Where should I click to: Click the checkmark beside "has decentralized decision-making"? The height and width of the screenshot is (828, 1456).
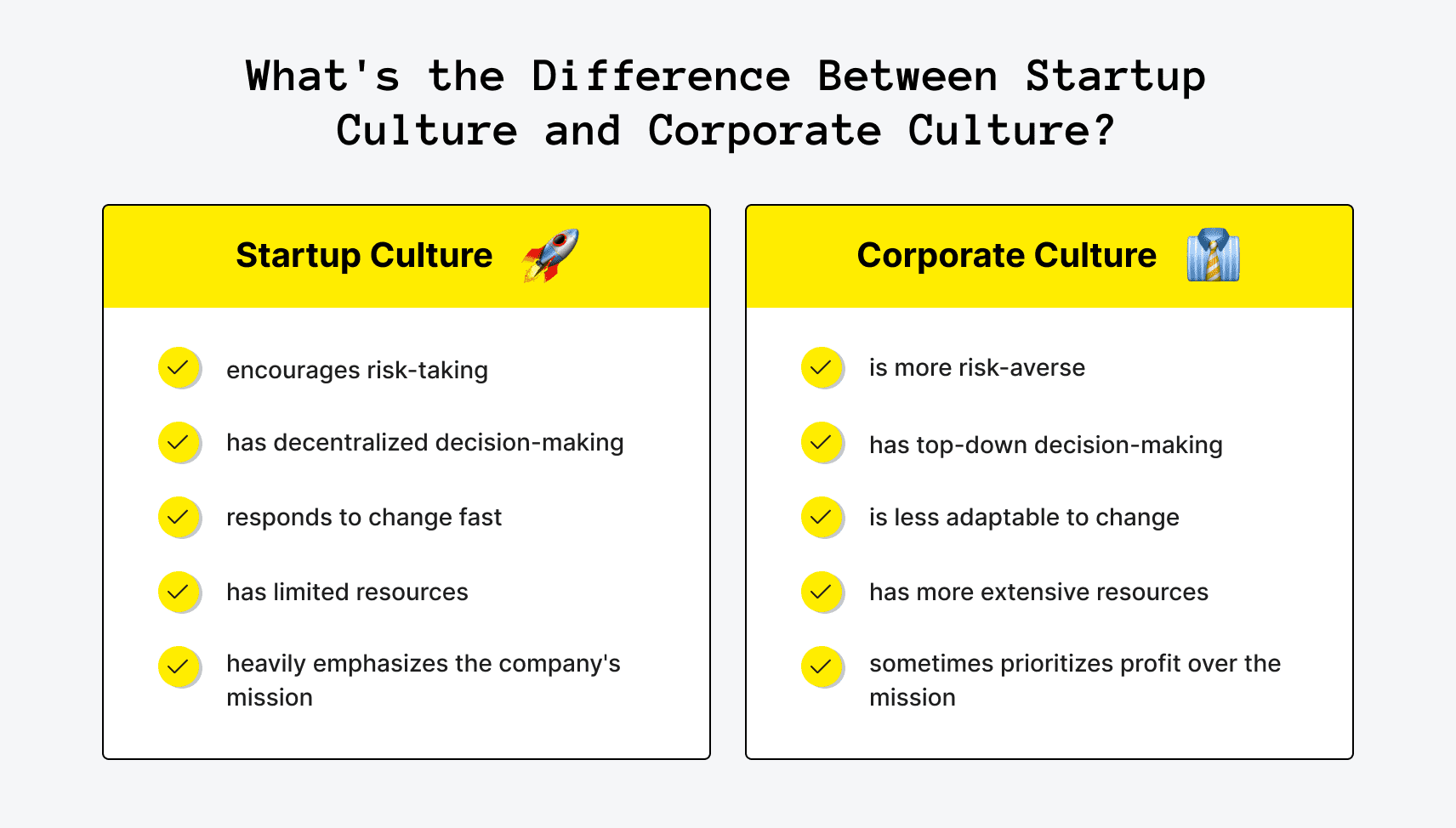pos(179,443)
